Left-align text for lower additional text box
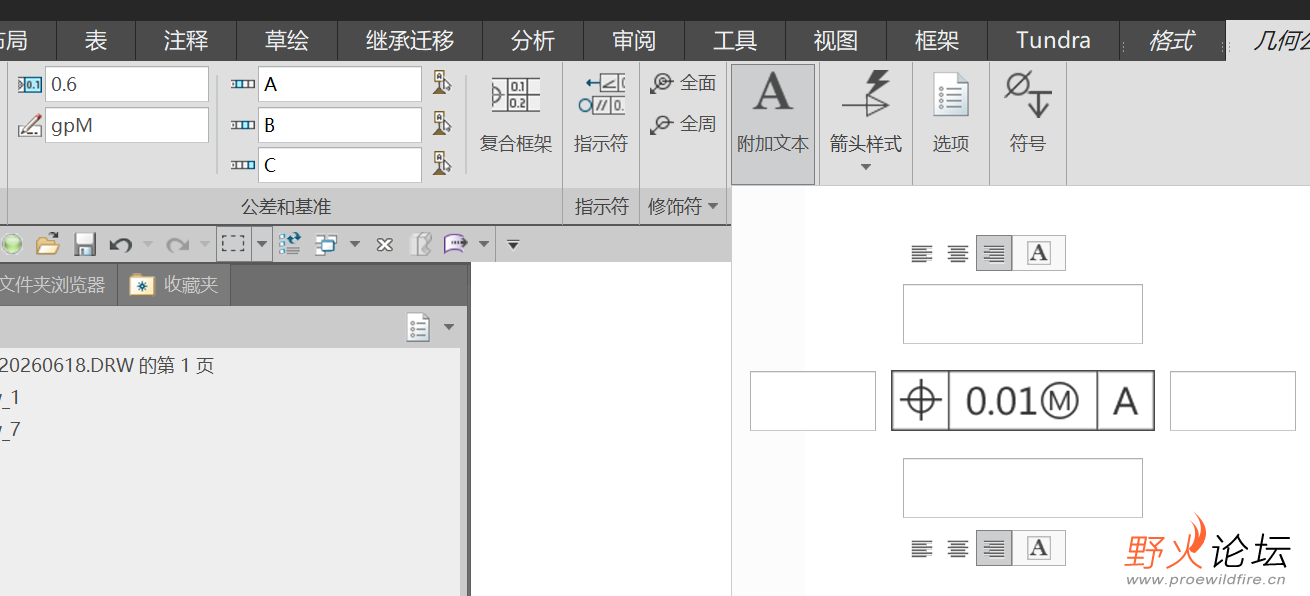The height and width of the screenshot is (596, 1310). tap(922, 548)
